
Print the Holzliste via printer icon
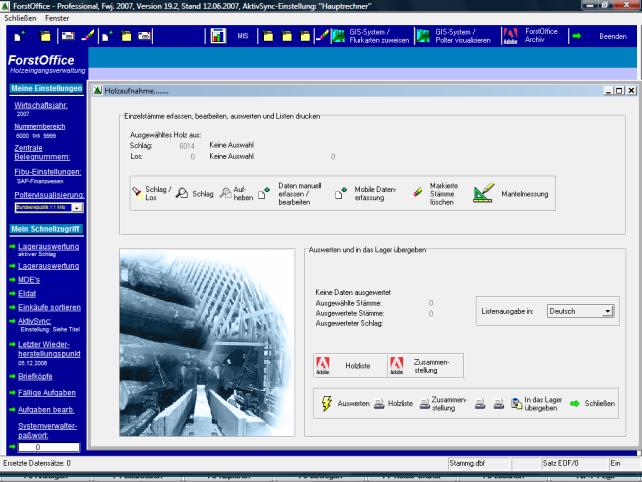(x=393, y=403)
